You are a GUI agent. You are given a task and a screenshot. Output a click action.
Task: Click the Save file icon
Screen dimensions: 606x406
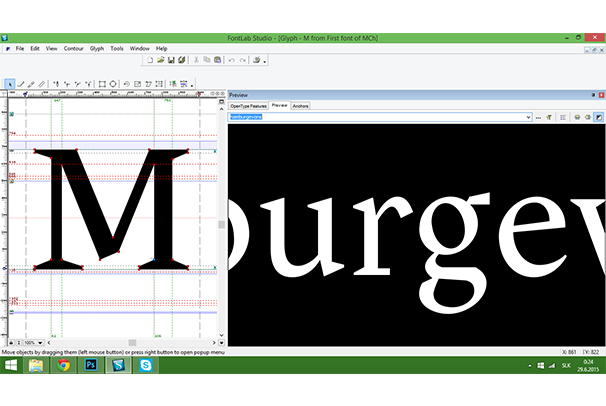[x=170, y=61]
